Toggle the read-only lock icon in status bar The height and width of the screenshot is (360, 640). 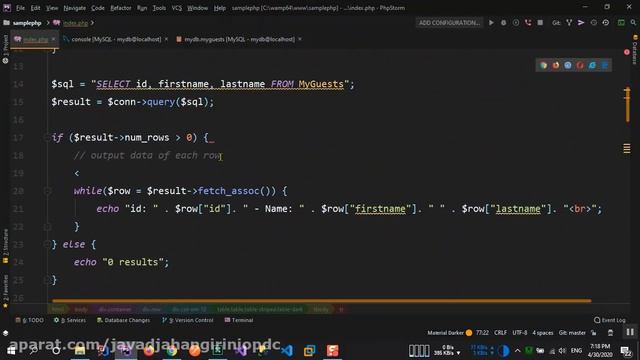pyautogui.click(x=594, y=333)
